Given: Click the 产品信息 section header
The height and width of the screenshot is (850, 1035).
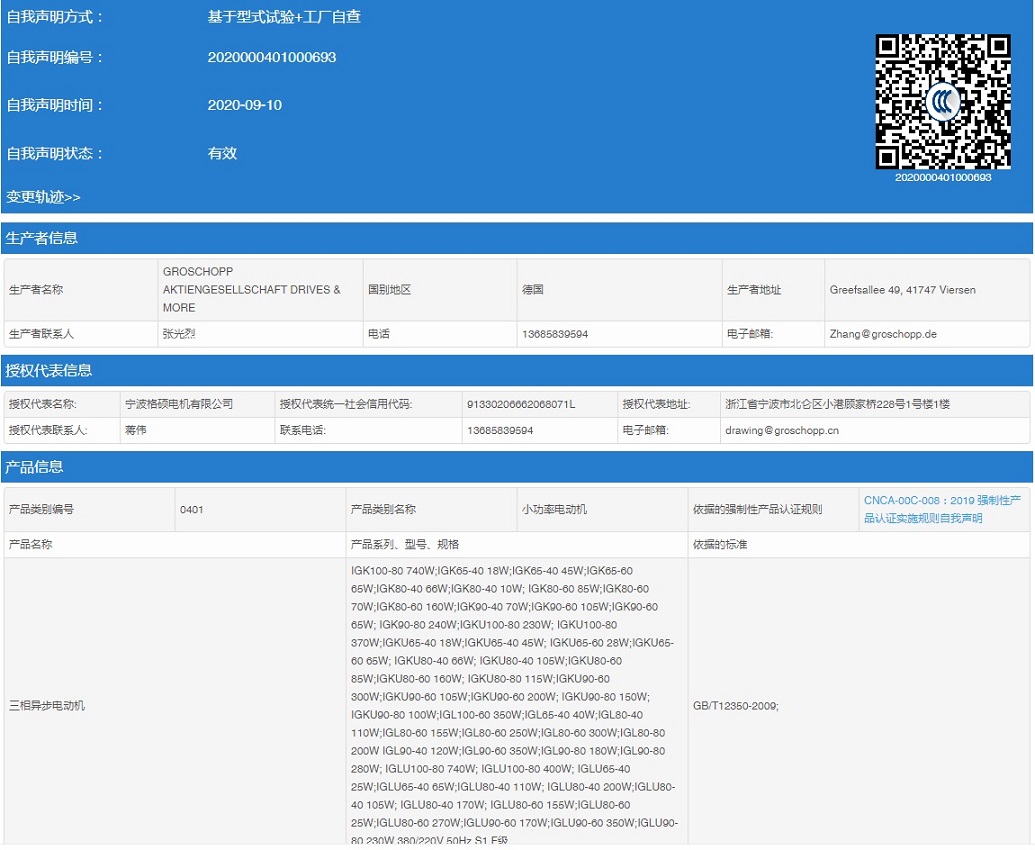Looking at the screenshot, I should point(517,467).
